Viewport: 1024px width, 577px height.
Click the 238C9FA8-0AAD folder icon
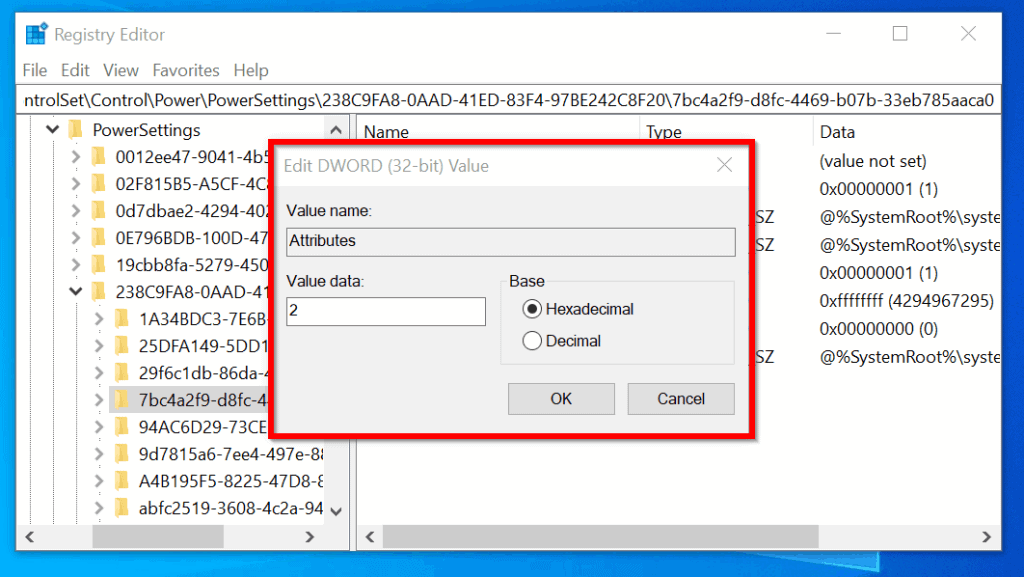99,292
